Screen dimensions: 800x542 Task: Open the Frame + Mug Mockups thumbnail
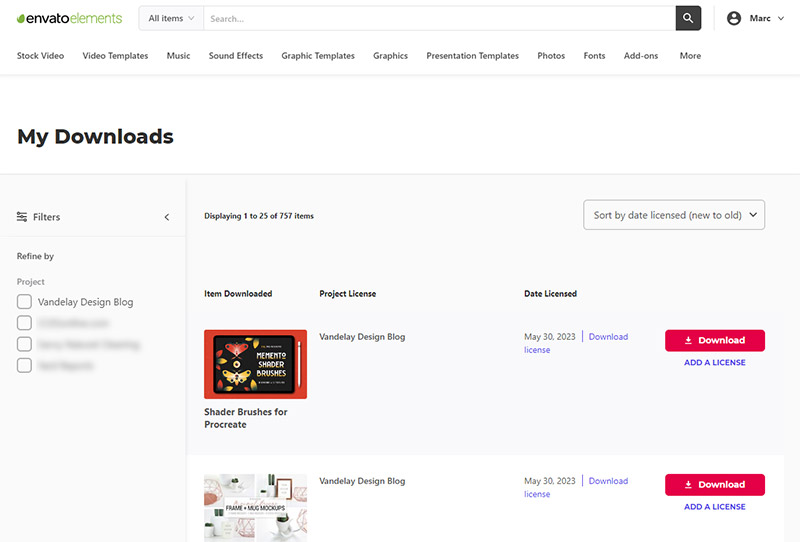(x=256, y=508)
